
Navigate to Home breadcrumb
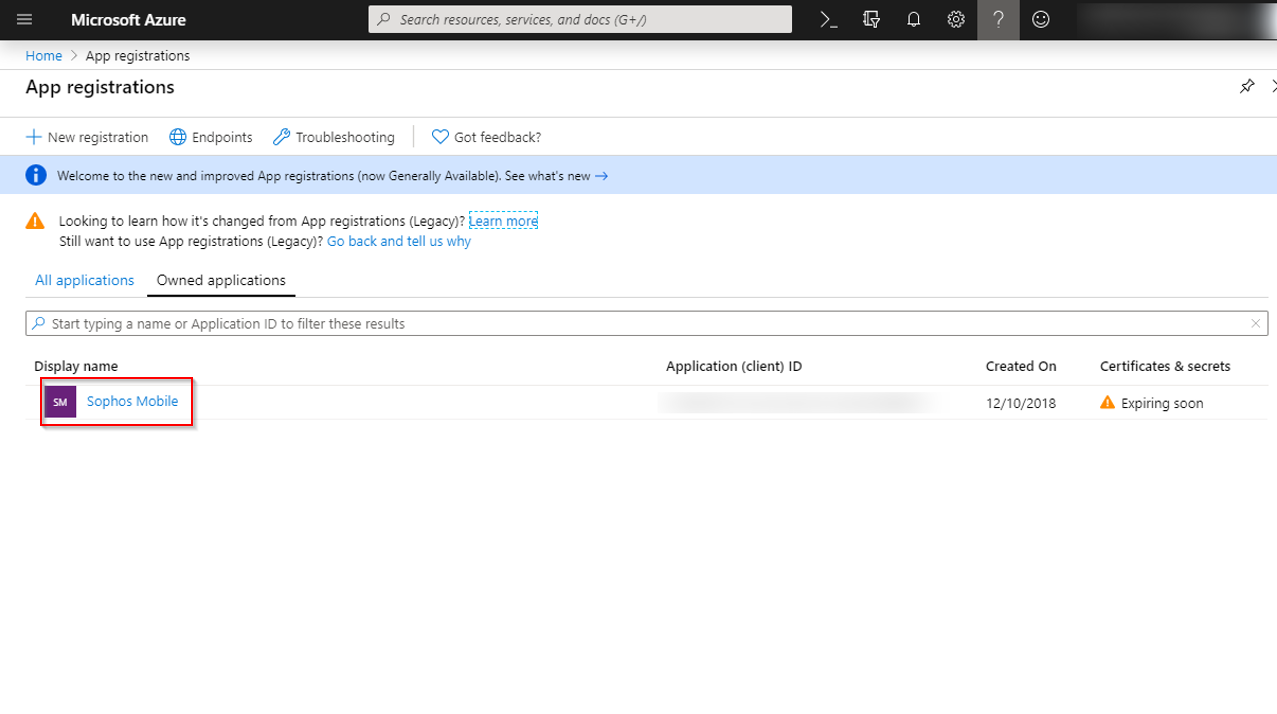[44, 56]
